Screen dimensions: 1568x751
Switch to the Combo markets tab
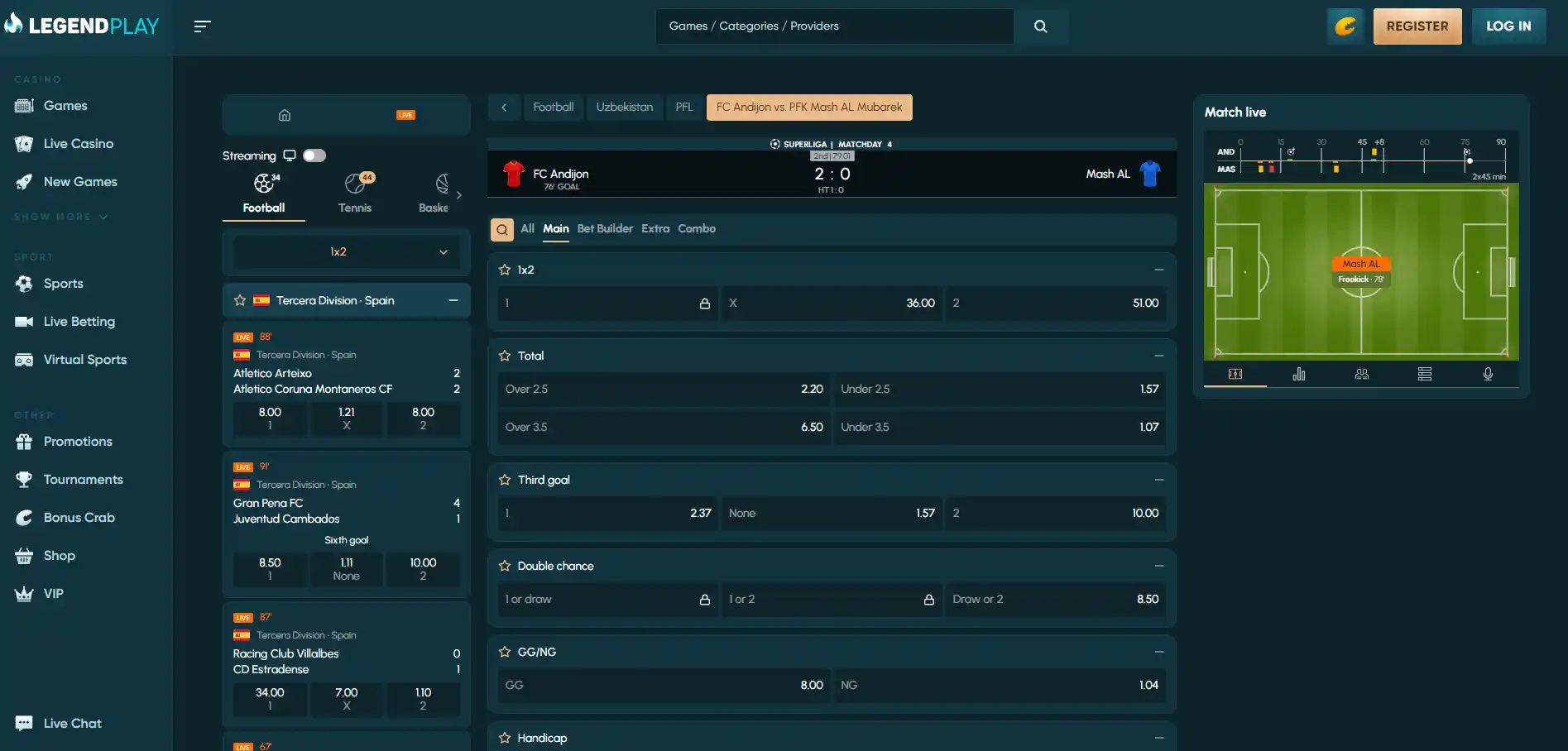(697, 229)
